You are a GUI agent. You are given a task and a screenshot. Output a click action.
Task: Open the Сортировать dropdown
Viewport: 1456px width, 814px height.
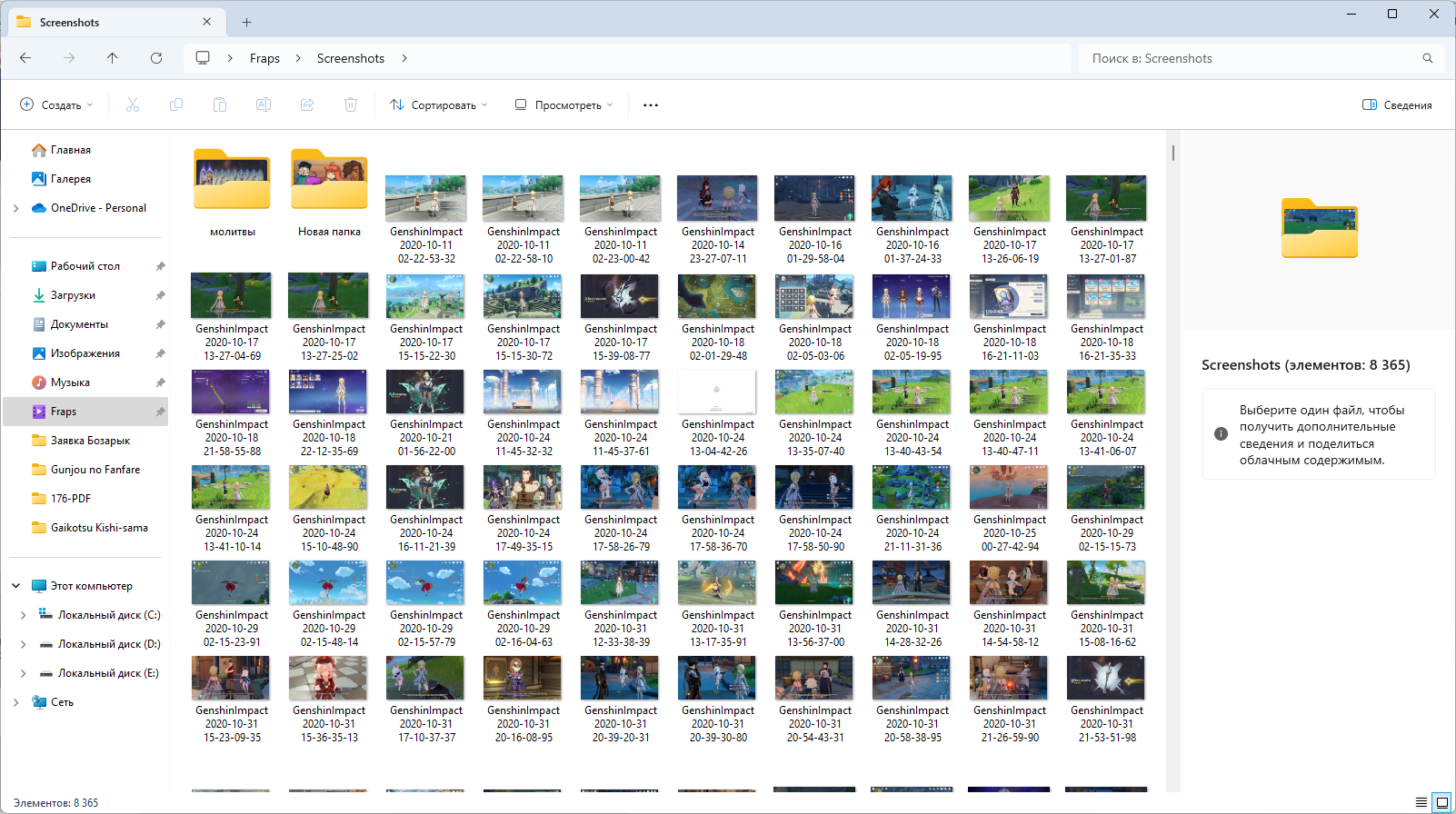click(439, 105)
